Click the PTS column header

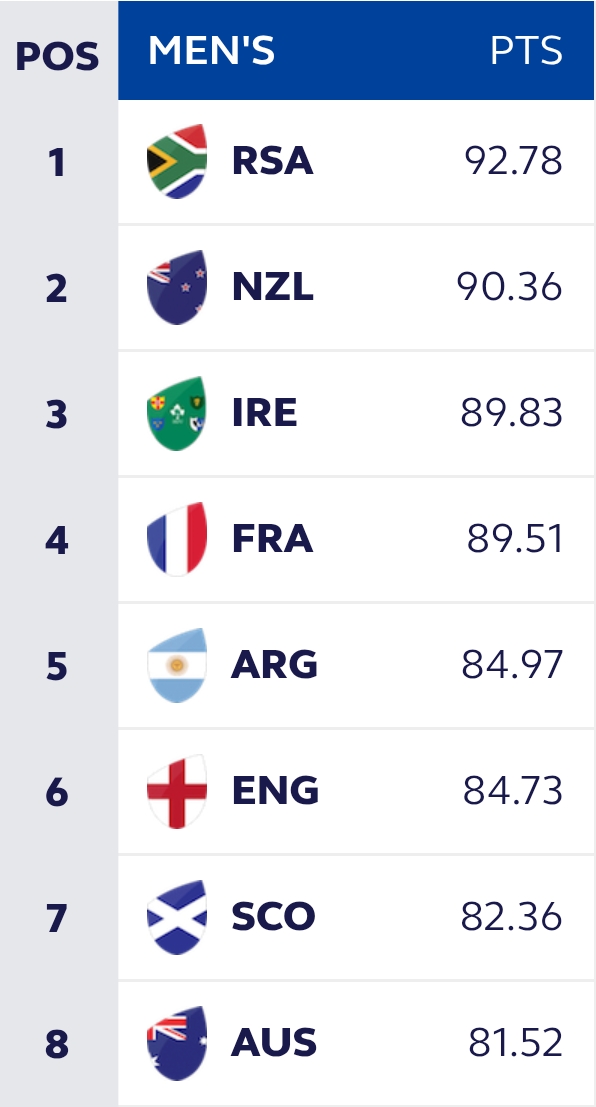pyautogui.click(x=527, y=51)
